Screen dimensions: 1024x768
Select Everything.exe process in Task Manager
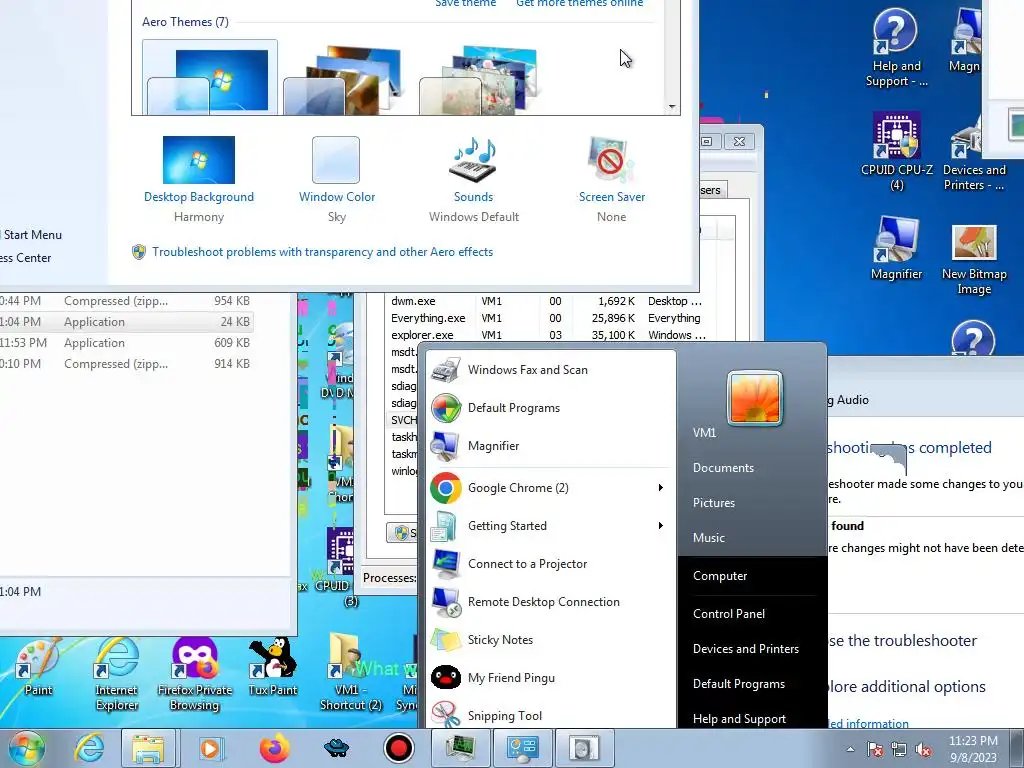549,318
